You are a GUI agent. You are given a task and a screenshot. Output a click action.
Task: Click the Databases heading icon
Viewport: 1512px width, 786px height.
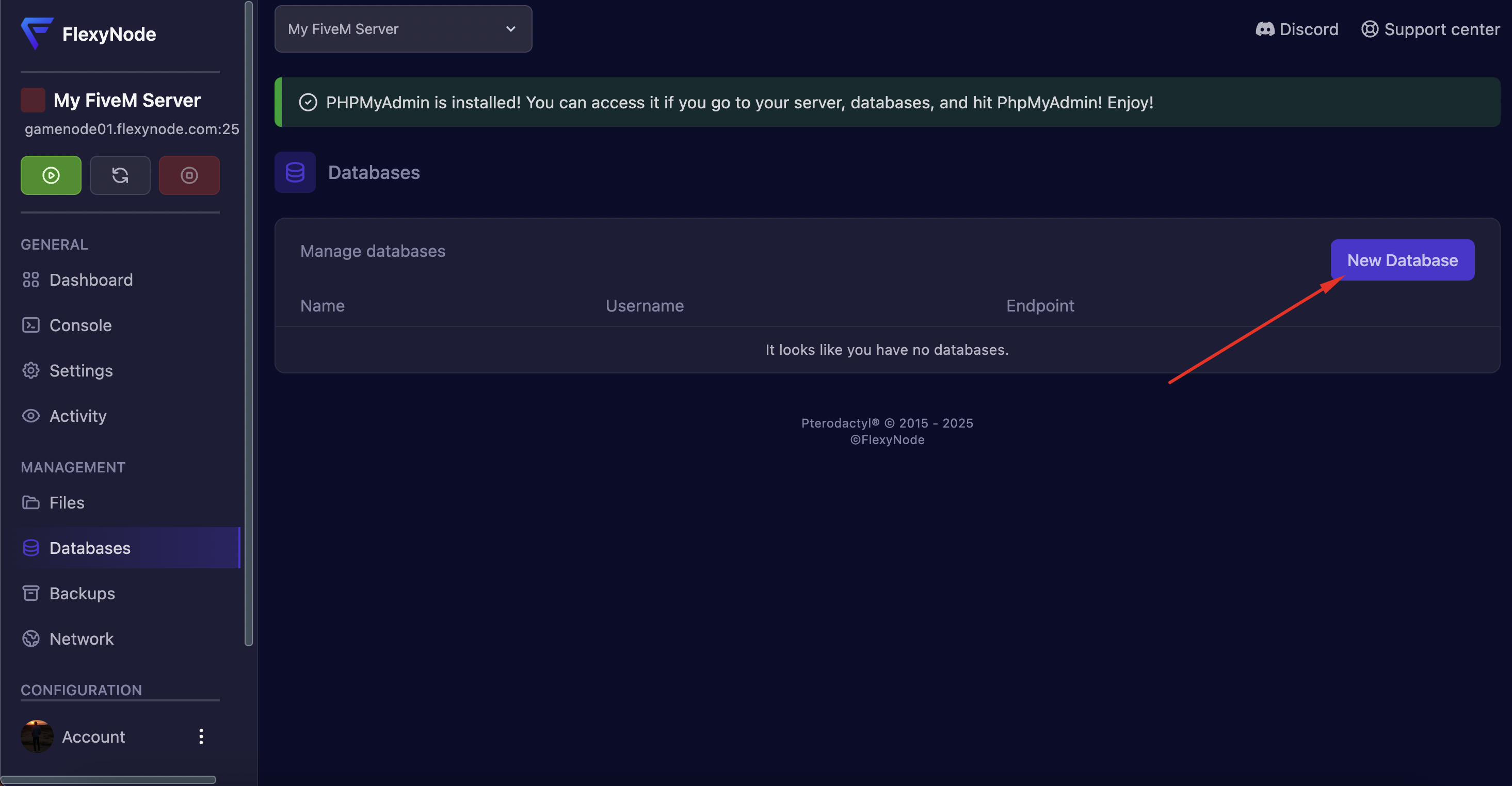pos(295,172)
